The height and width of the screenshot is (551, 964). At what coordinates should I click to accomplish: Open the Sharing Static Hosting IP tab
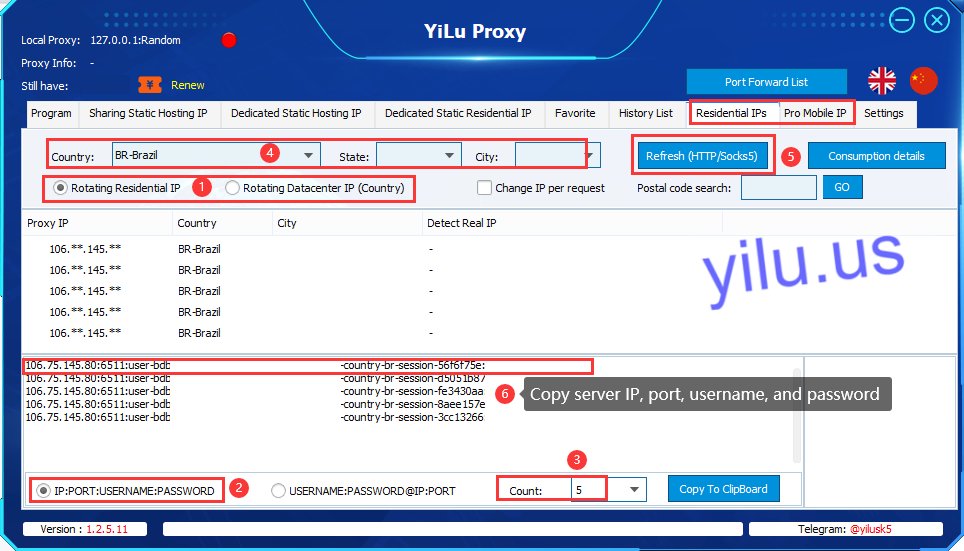point(148,114)
